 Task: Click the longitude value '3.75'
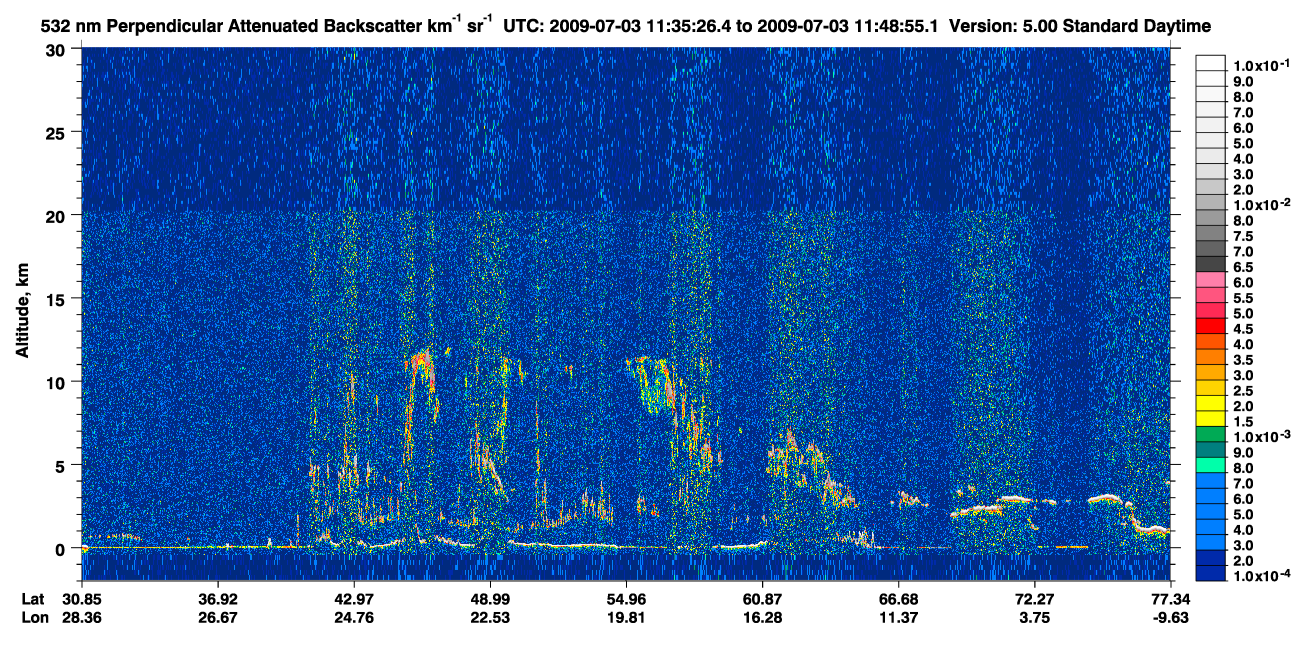[x=1034, y=617]
